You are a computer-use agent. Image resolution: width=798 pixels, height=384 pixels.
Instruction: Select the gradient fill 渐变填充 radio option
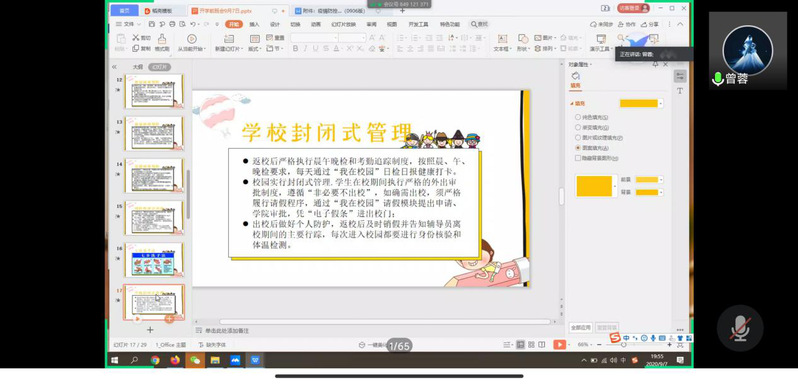[x=578, y=128]
